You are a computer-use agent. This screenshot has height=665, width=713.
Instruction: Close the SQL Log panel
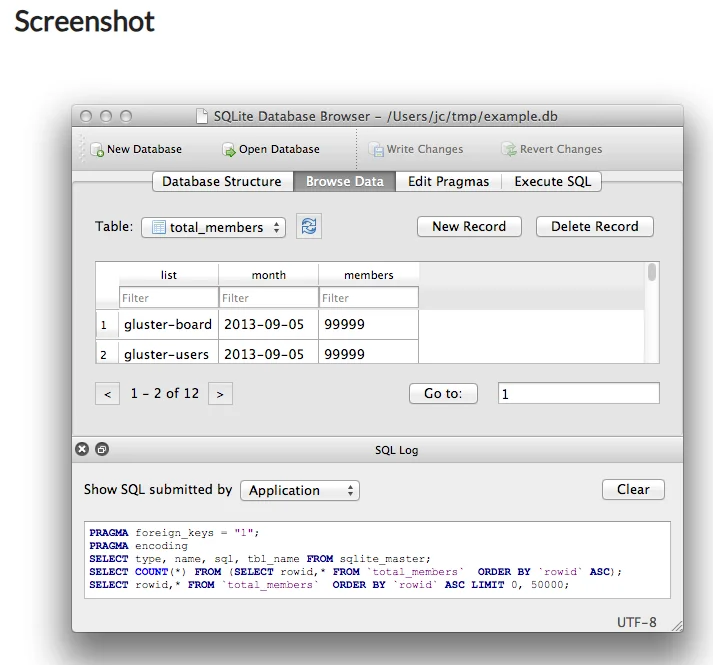[82, 449]
